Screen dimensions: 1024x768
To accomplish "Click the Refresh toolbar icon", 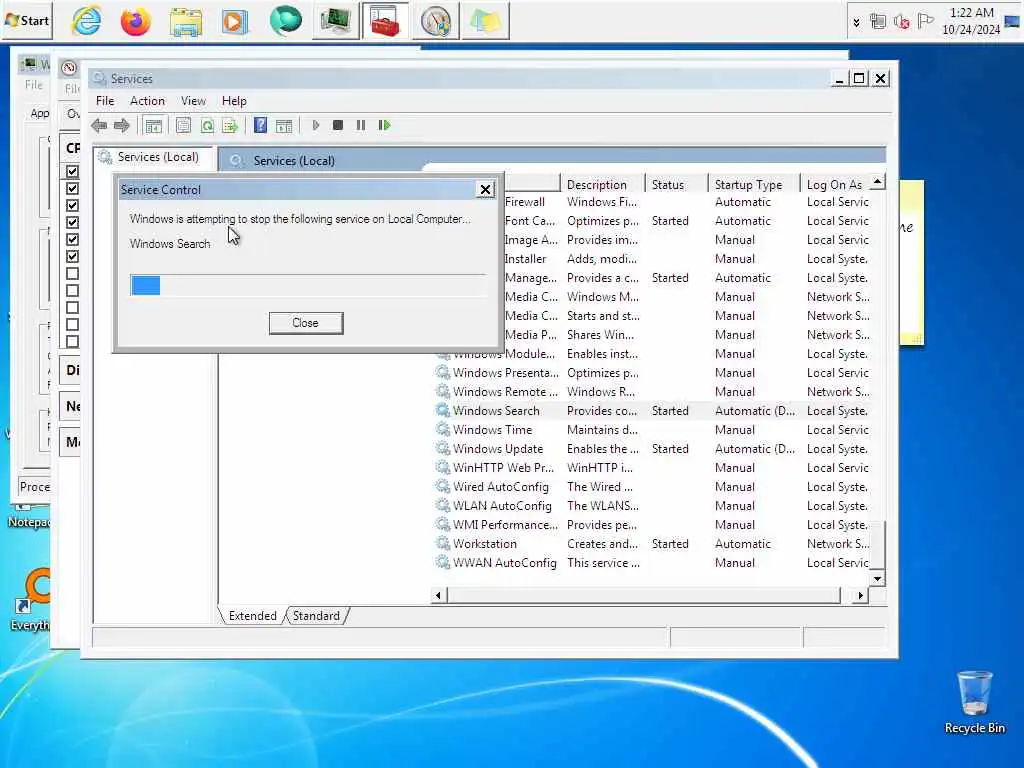I will click(x=207, y=125).
